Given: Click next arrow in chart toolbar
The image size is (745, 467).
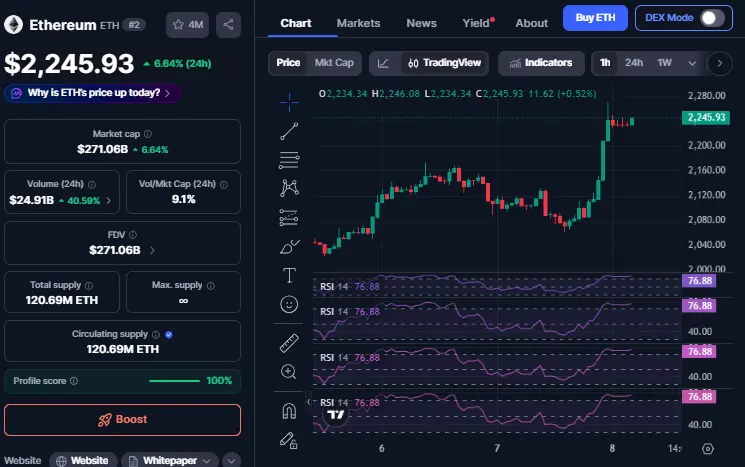Looking at the screenshot, I should [x=719, y=63].
